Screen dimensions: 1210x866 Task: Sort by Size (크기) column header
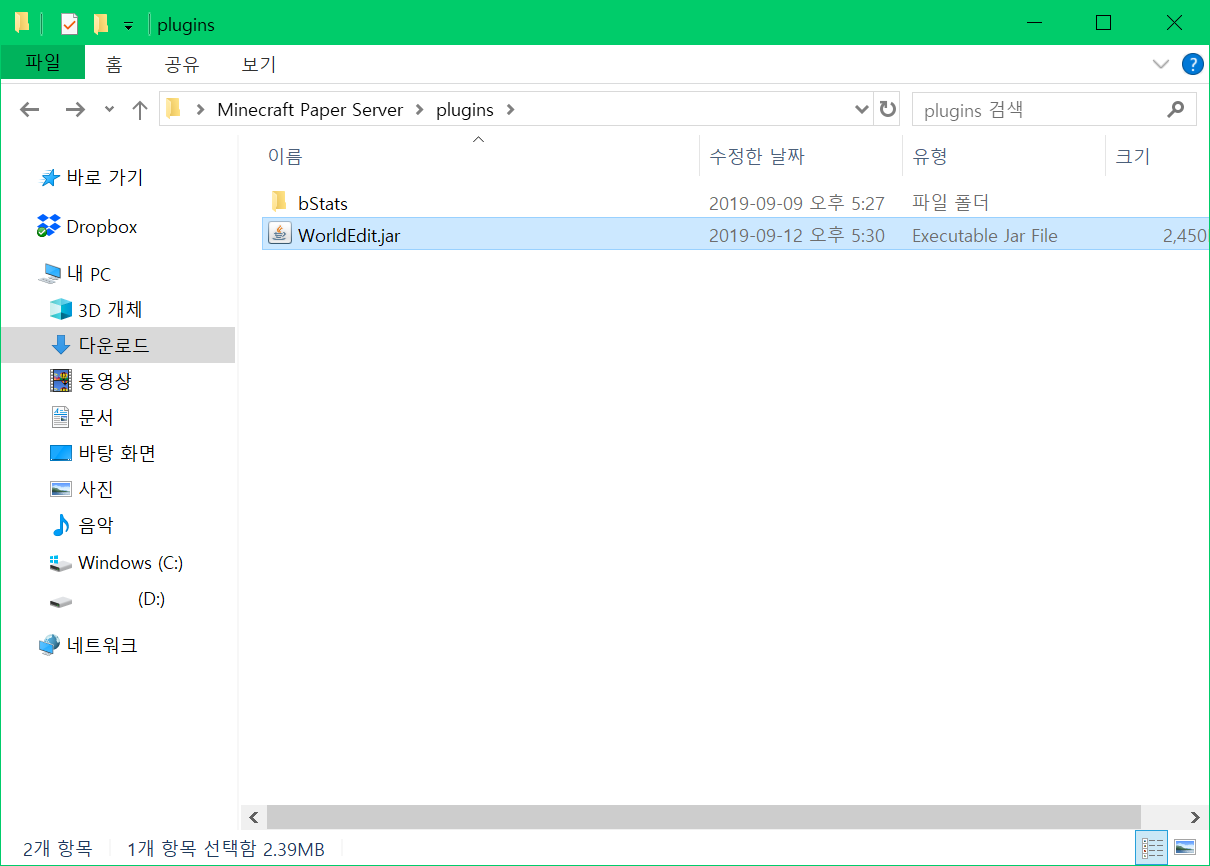(x=1157, y=156)
